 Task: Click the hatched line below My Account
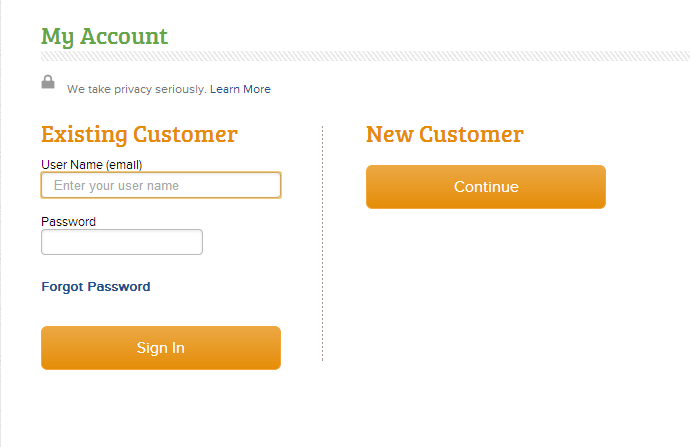pyautogui.click(x=365, y=56)
